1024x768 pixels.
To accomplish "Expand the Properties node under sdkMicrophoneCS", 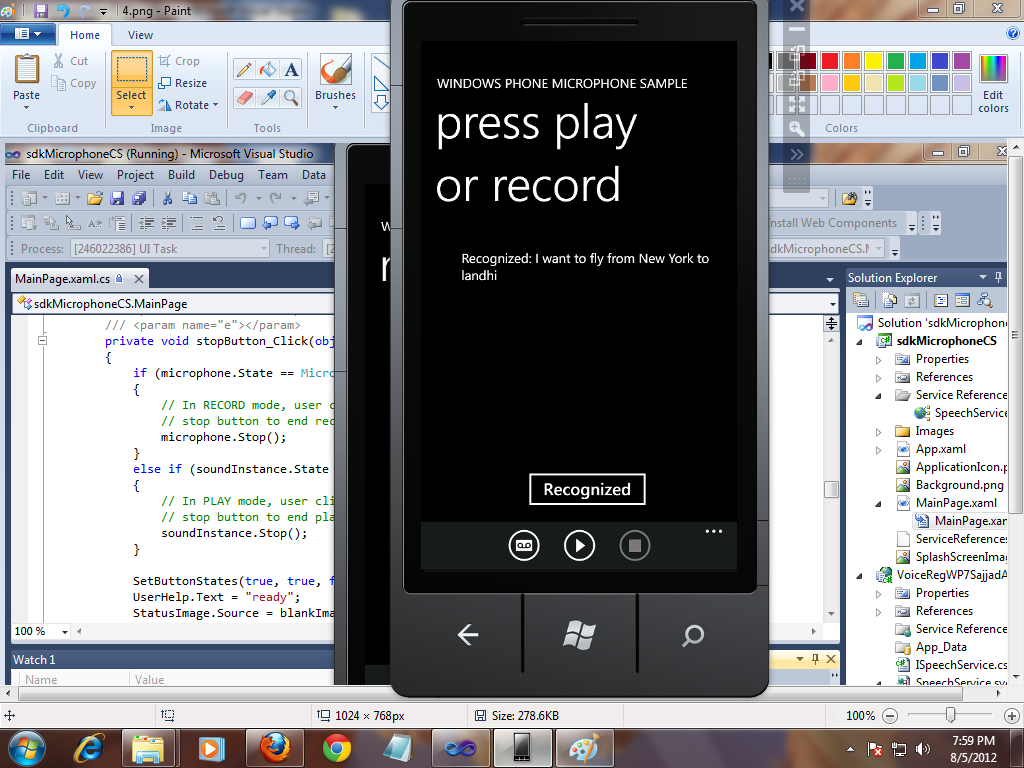I will click(x=878, y=360).
